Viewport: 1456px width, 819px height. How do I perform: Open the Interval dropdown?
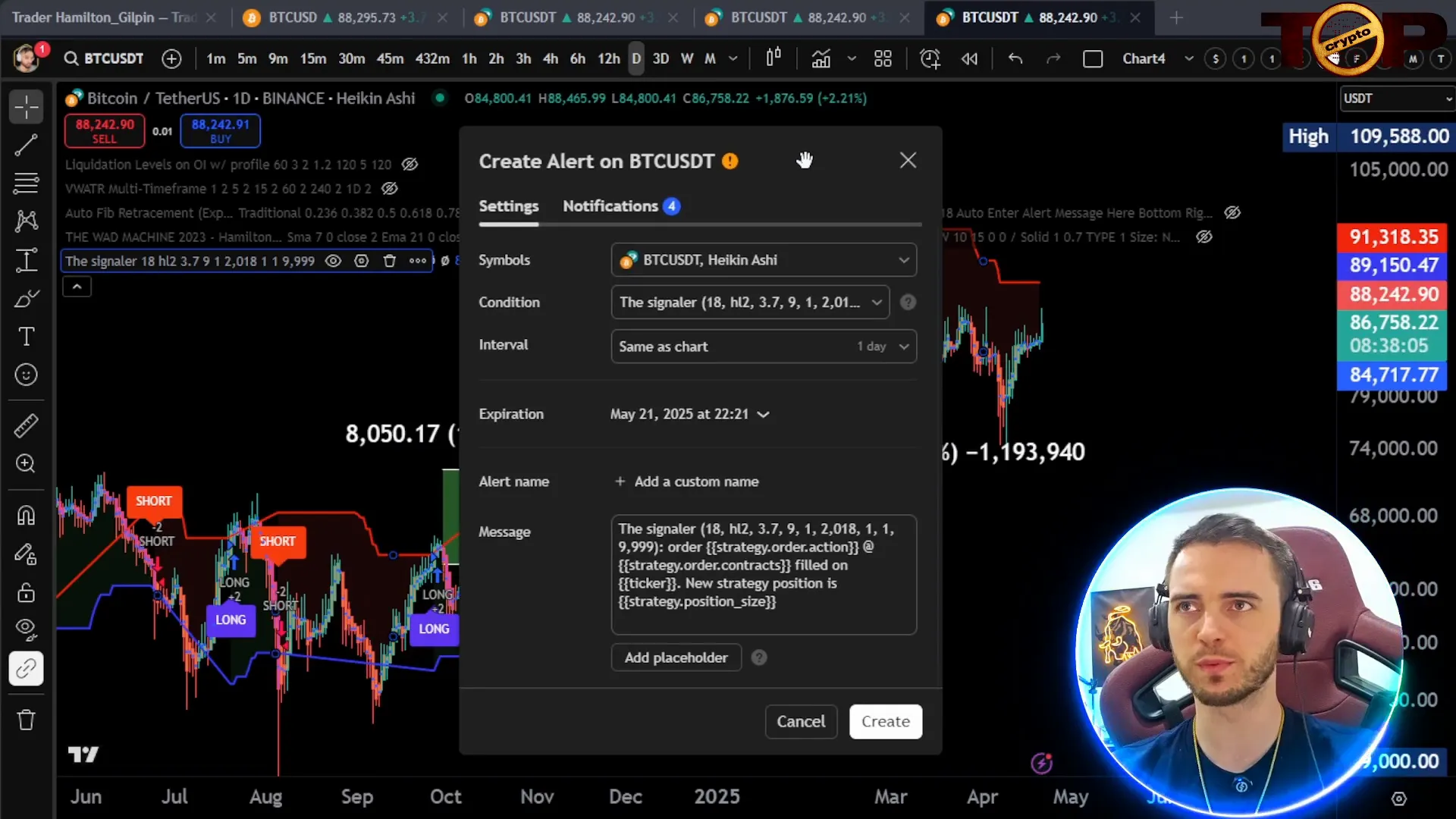pyautogui.click(x=764, y=347)
